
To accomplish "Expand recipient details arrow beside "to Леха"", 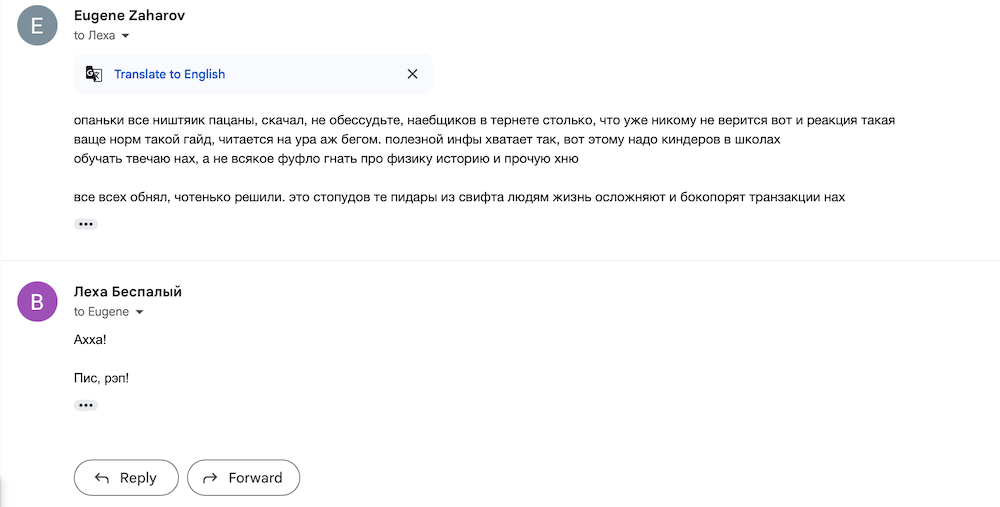I will click(x=125, y=36).
